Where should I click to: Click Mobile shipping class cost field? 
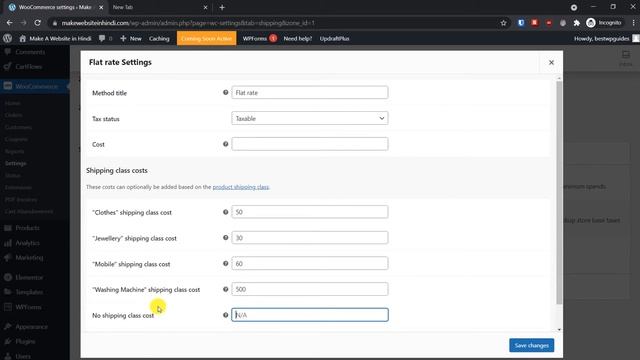(309, 264)
